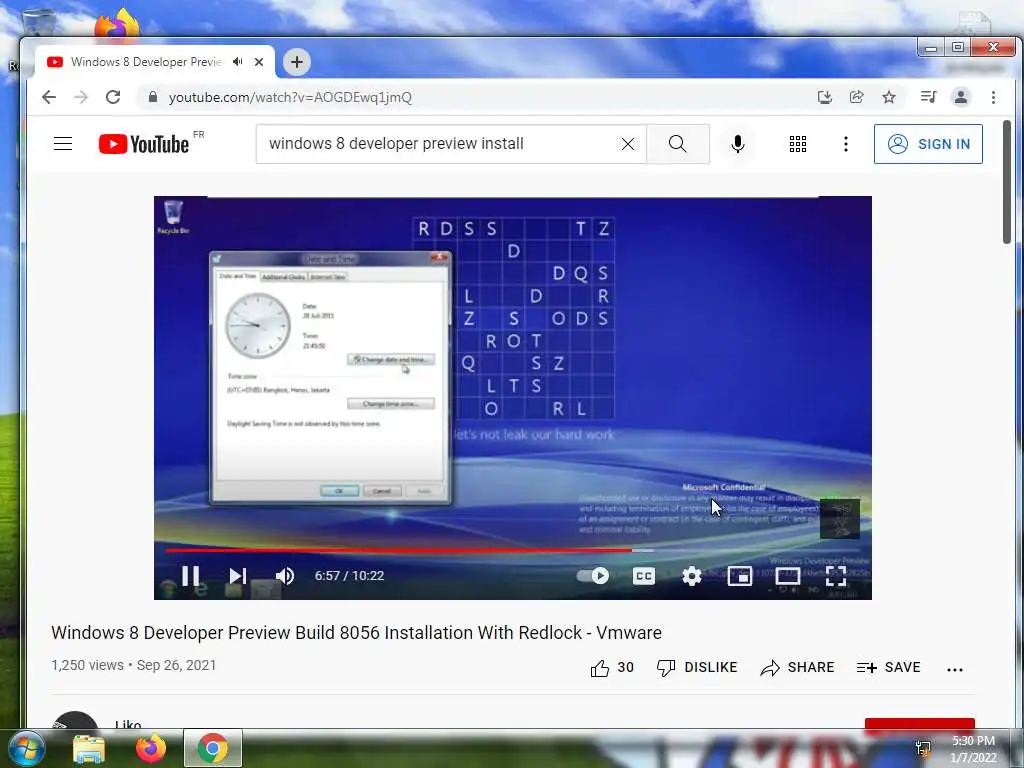The width and height of the screenshot is (1024, 768).
Task: Open the taskbar clock and date
Action: tap(973, 749)
